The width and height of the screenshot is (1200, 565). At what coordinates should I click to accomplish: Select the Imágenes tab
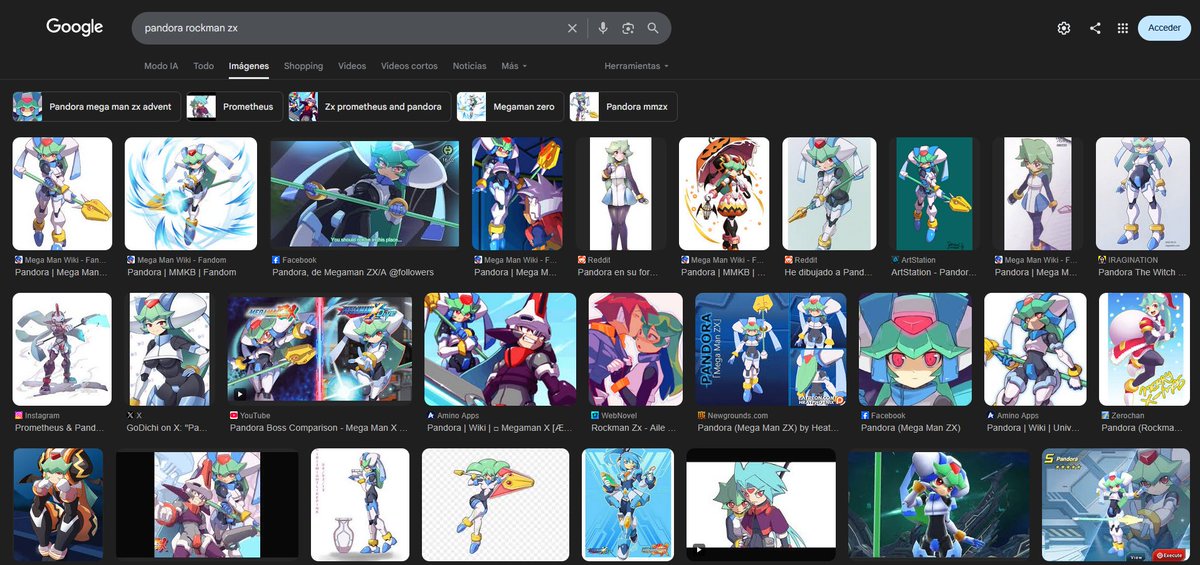pyautogui.click(x=249, y=66)
